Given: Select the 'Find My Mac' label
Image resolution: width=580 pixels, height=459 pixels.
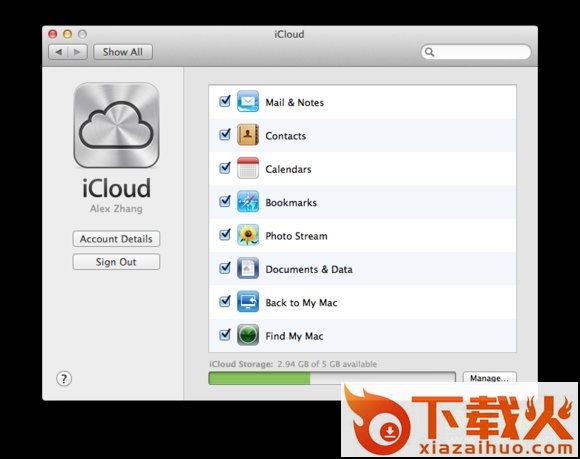Looking at the screenshot, I should pos(294,336).
